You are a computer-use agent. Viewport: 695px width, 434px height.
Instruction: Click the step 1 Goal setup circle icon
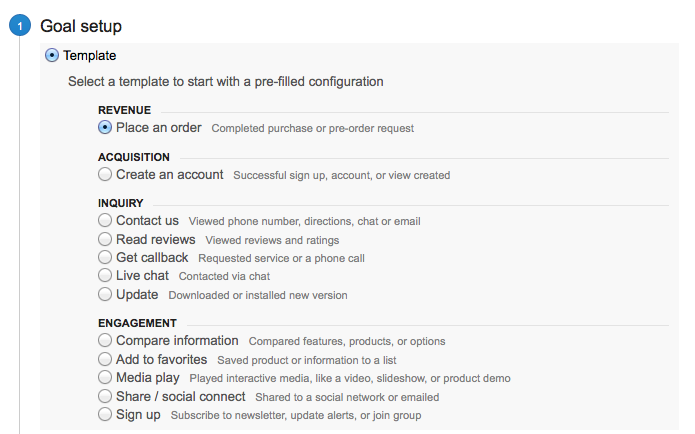click(20, 26)
